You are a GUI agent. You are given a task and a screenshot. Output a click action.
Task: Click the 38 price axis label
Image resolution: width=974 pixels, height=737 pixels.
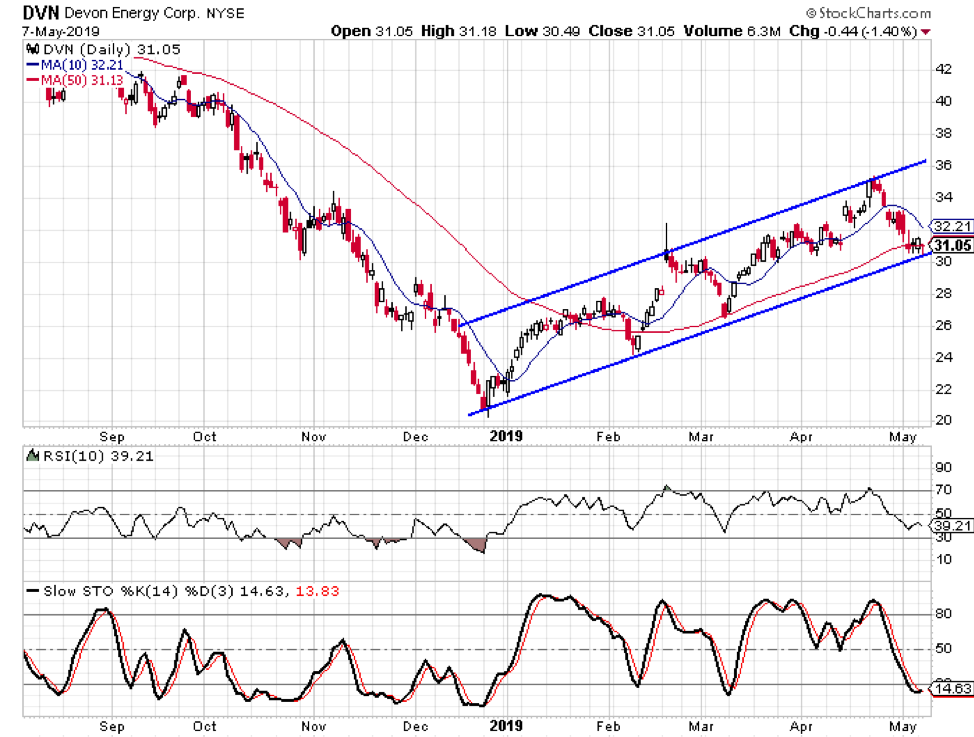pos(944,133)
